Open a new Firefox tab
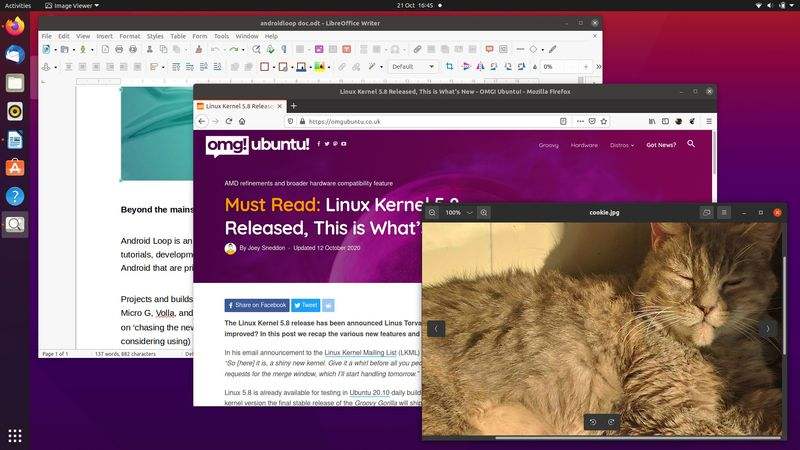Image resolution: width=800 pixels, height=450 pixels. [x=293, y=106]
